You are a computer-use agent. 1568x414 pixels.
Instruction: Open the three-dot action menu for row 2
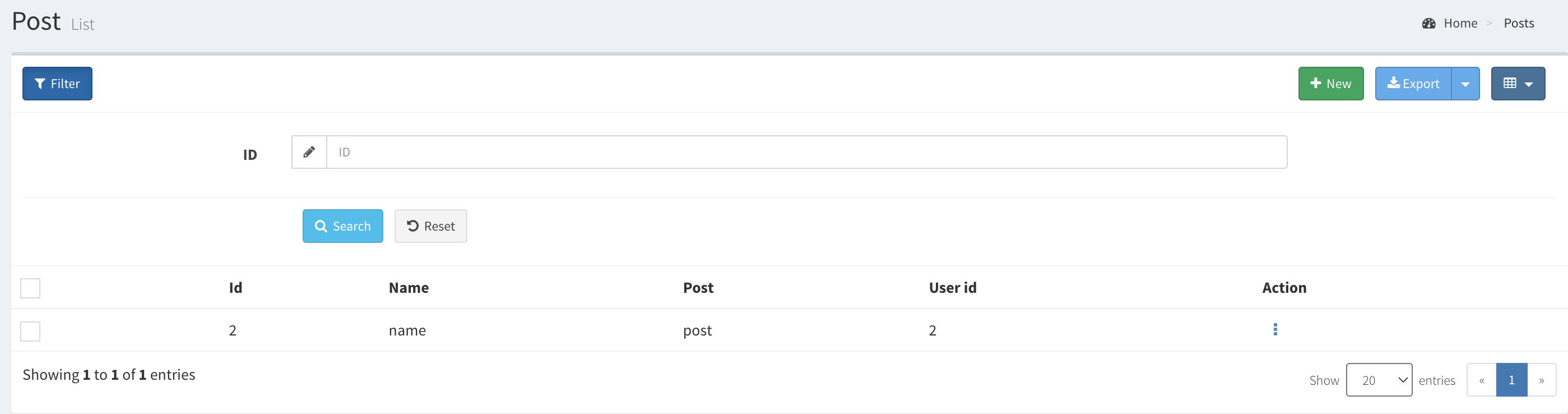coord(1274,330)
